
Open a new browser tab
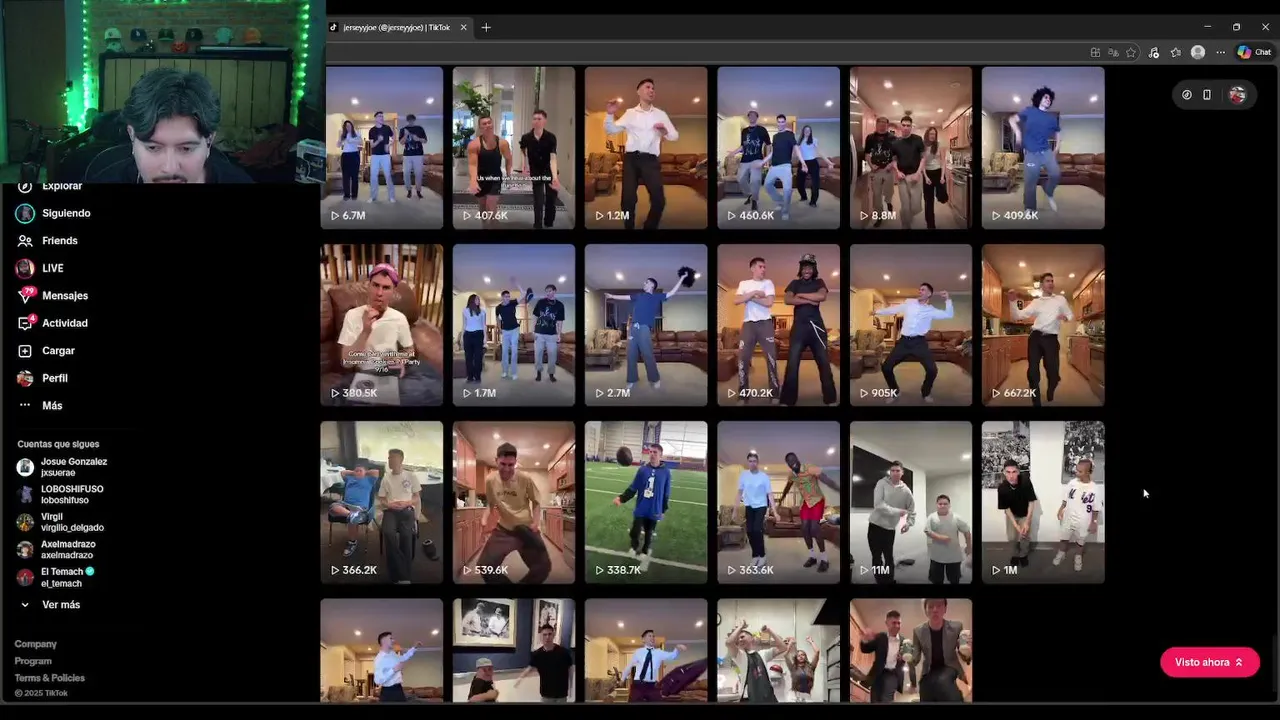[x=486, y=27]
